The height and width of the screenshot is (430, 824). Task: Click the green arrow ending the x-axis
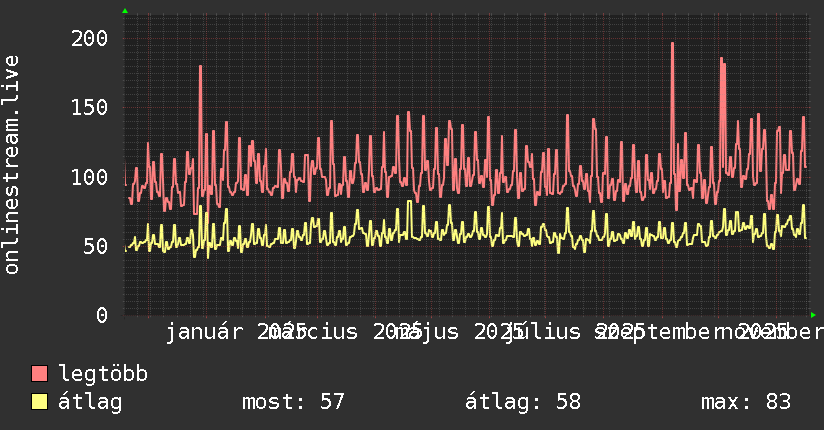click(x=813, y=315)
